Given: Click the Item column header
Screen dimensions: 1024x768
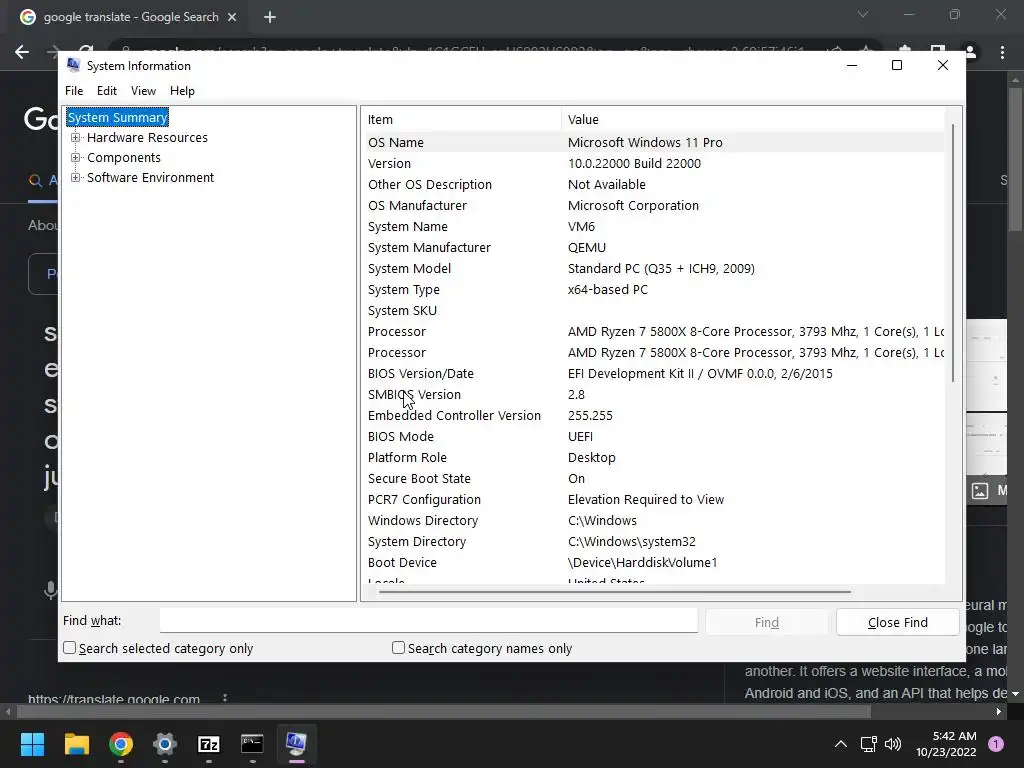Looking at the screenshot, I should [461, 120].
